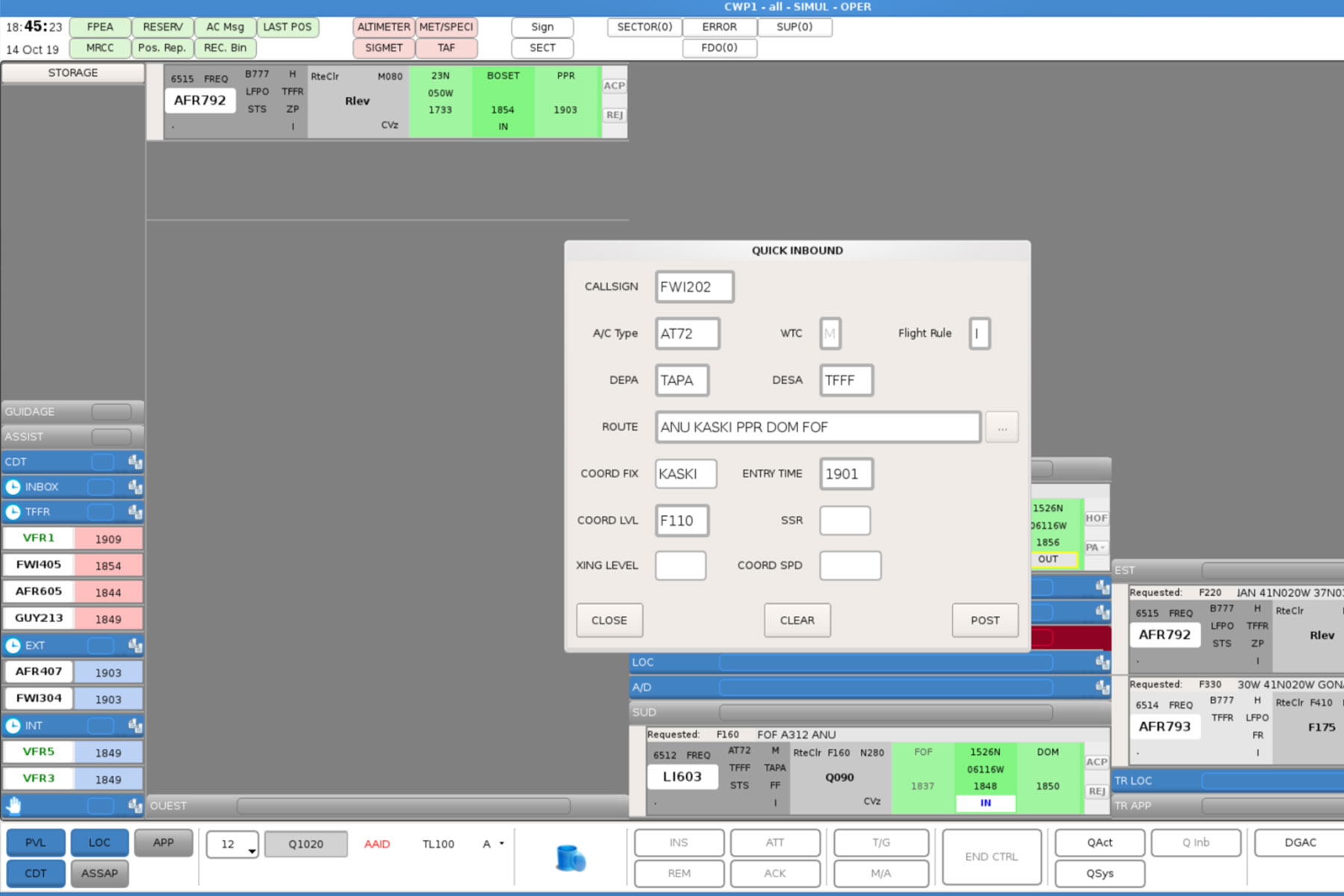Open route browse ellipsis button
Viewport: 1344px width, 896px height.
[x=1002, y=428]
